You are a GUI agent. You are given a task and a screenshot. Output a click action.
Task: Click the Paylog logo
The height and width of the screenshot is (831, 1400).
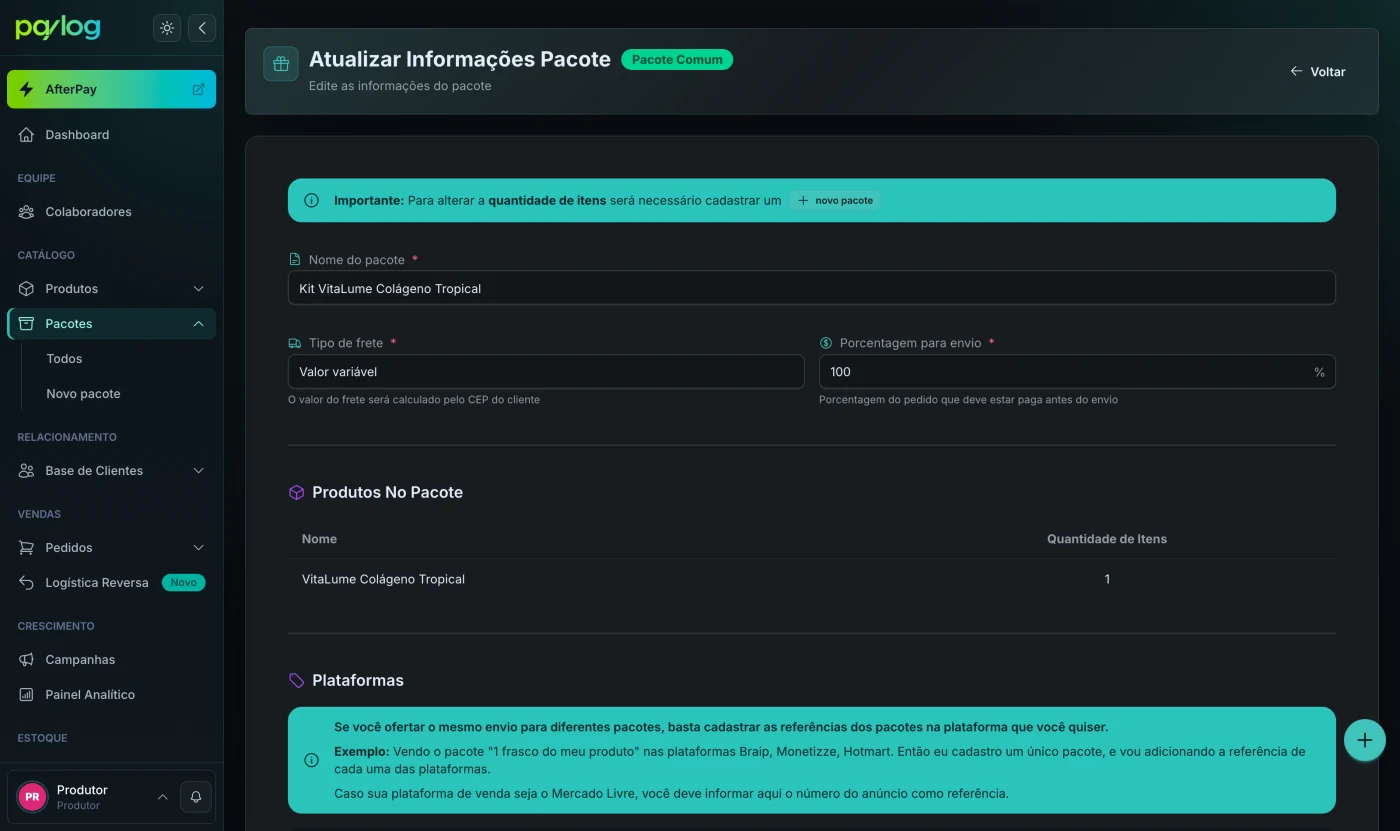58,28
